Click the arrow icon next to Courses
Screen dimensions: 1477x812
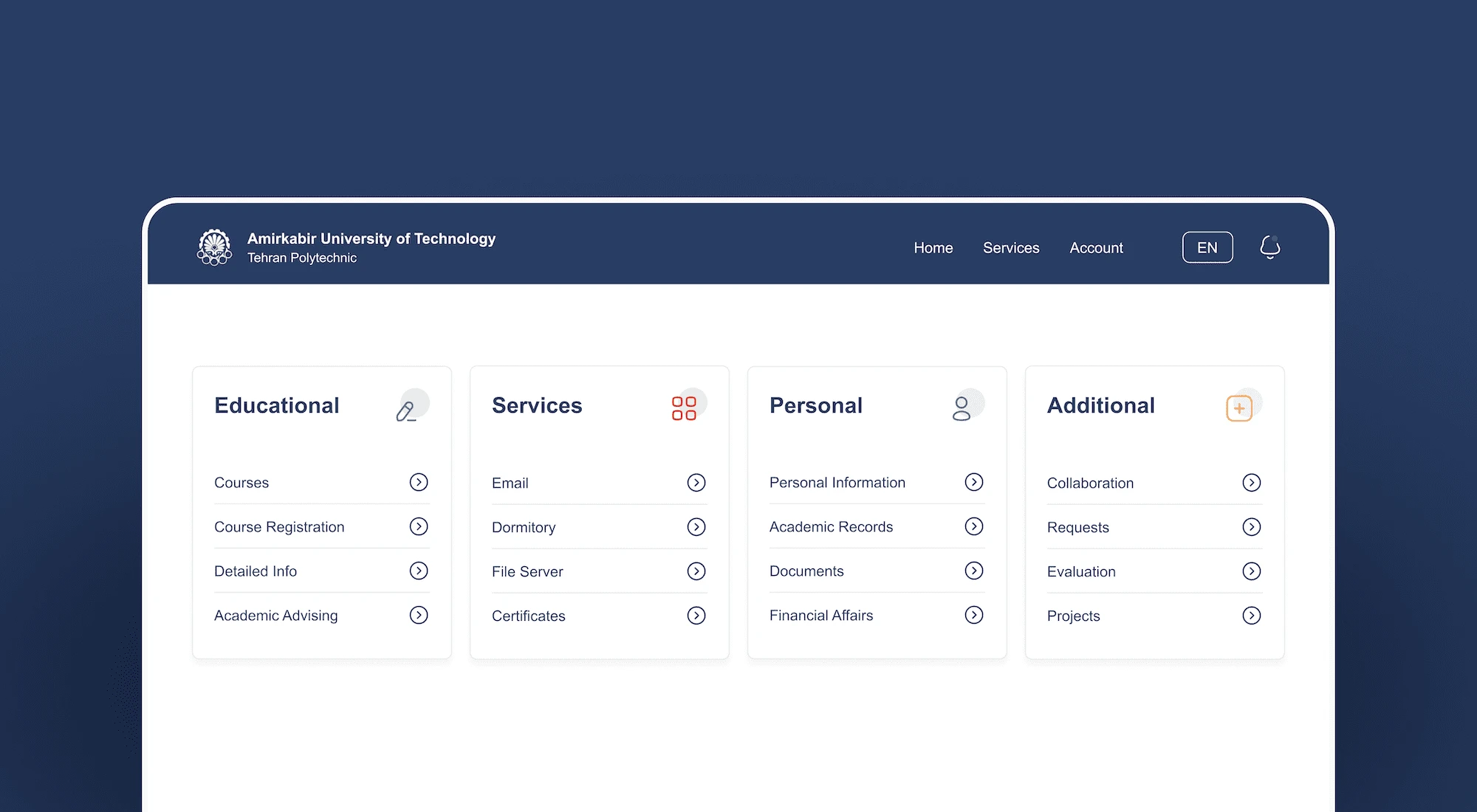419,482
